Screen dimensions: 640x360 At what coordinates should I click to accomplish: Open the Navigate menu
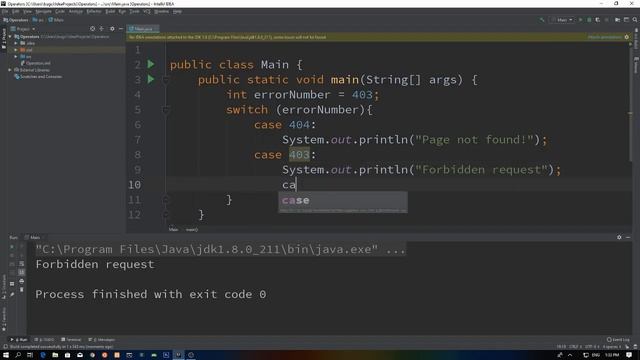43,11
